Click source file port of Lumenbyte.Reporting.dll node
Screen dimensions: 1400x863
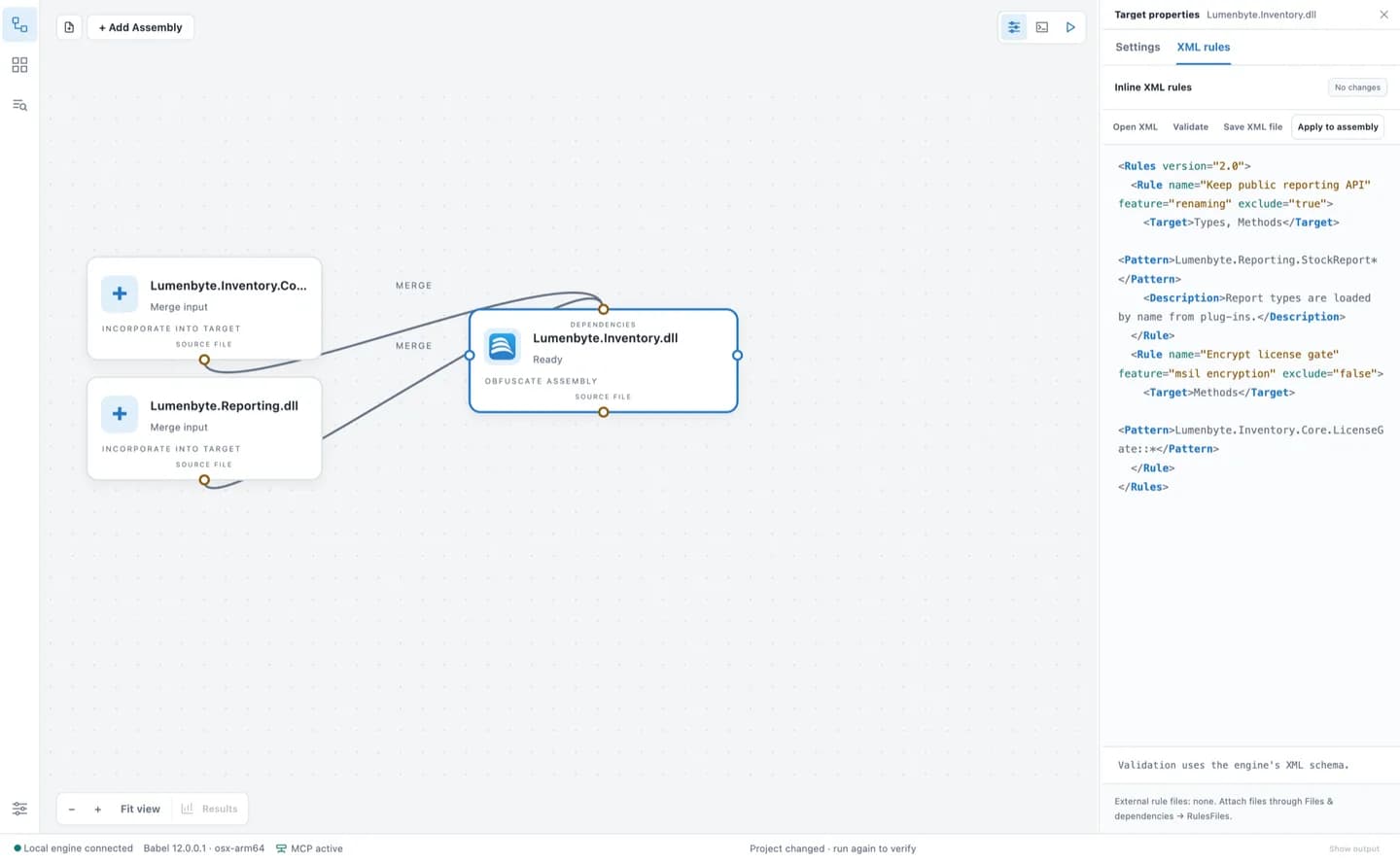click(x=204, y=480)
